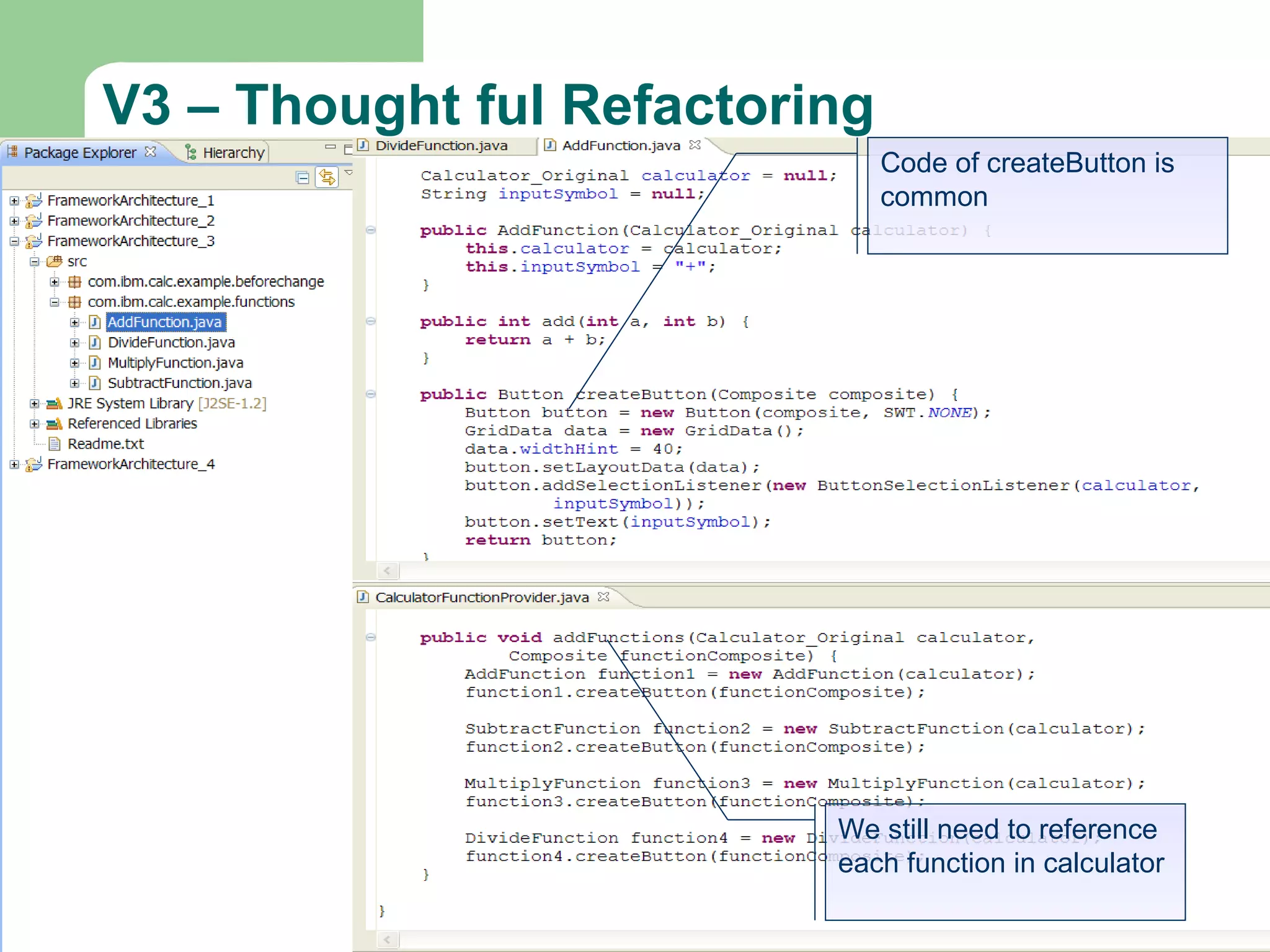Minimize the Package Explorer panel
Screen dimensions: 1270x952
coord(330,147)
